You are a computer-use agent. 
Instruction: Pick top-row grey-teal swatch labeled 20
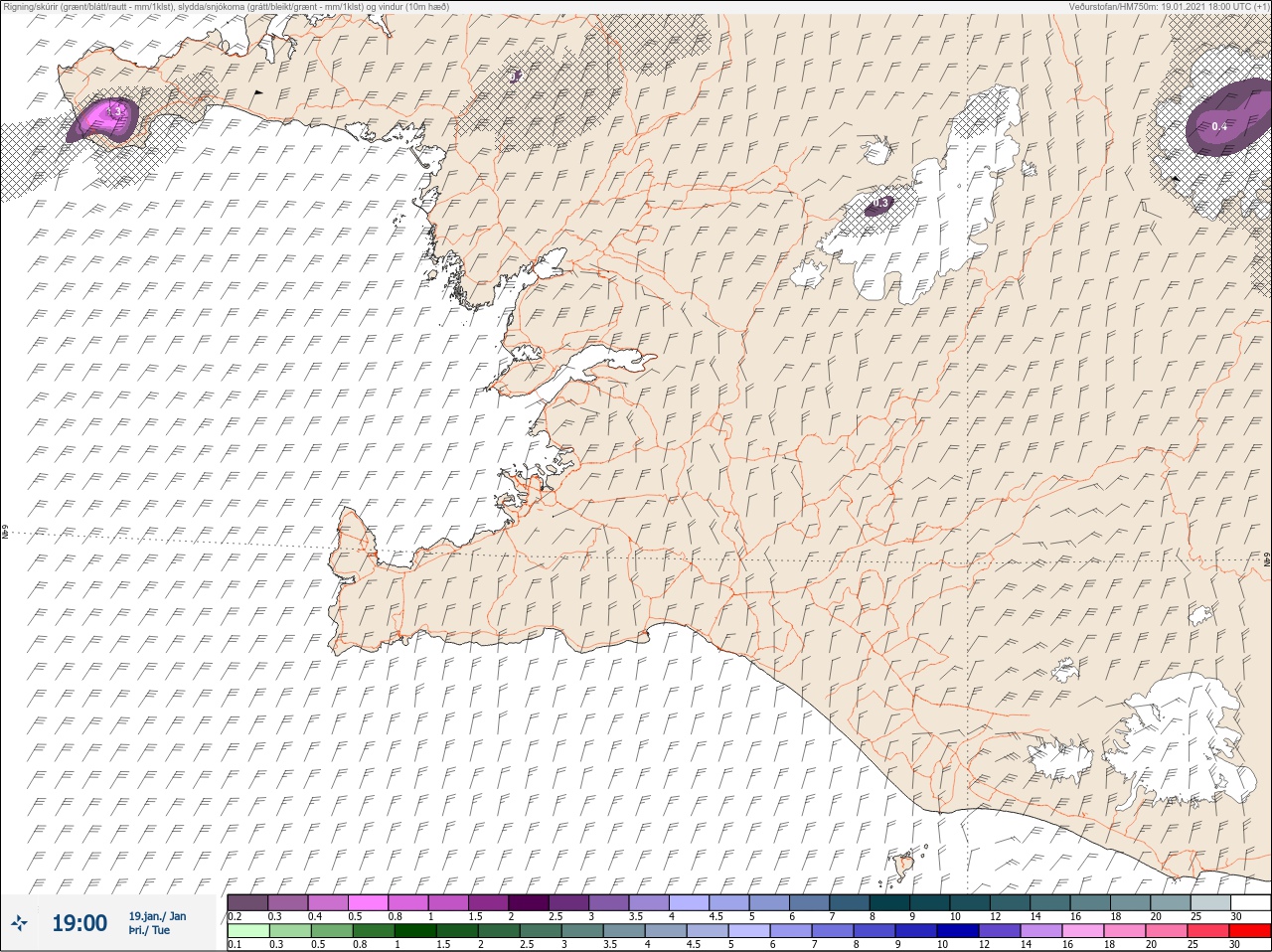[1171, 902]
